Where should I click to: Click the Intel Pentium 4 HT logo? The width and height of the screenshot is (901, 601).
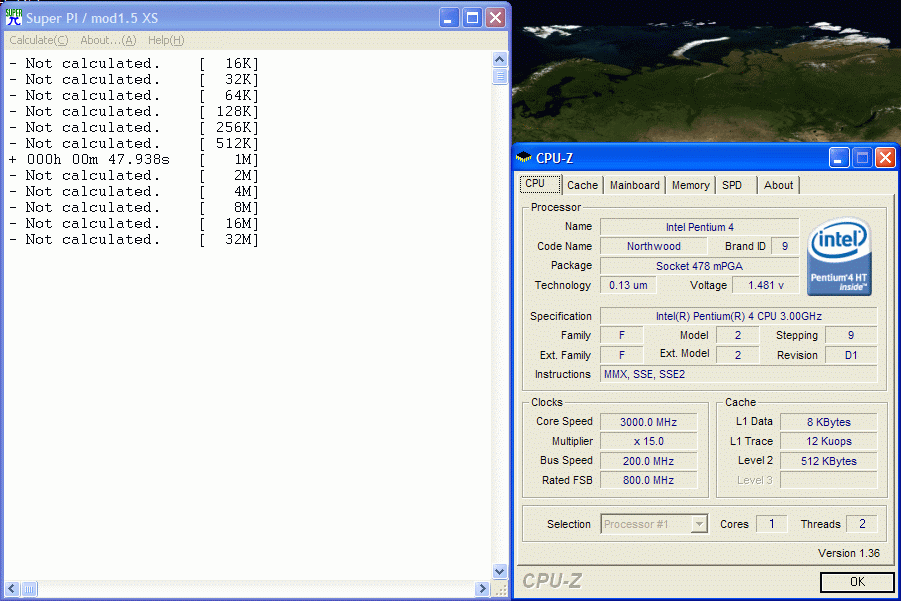click(x=840, y=256)
